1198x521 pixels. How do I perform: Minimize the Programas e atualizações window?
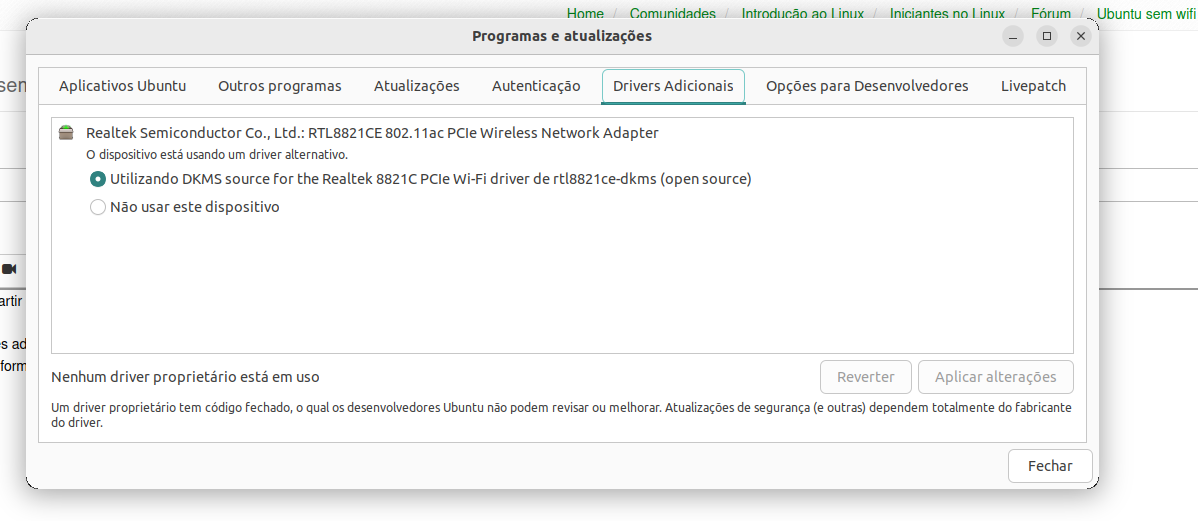pos(1013,36)
